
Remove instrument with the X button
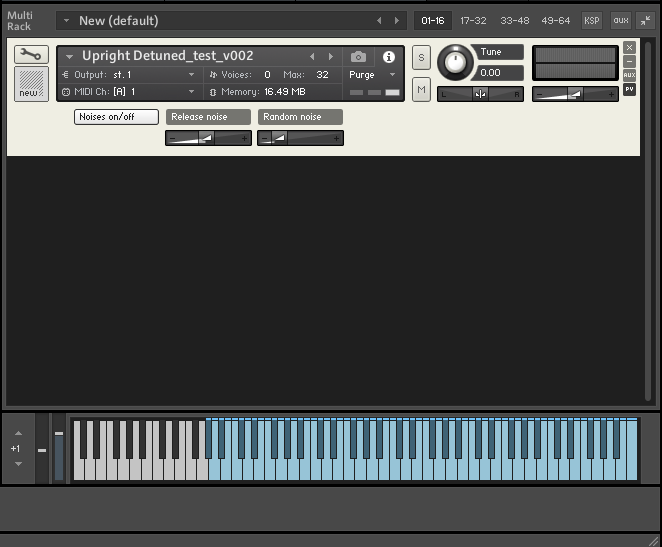point(629,47)
